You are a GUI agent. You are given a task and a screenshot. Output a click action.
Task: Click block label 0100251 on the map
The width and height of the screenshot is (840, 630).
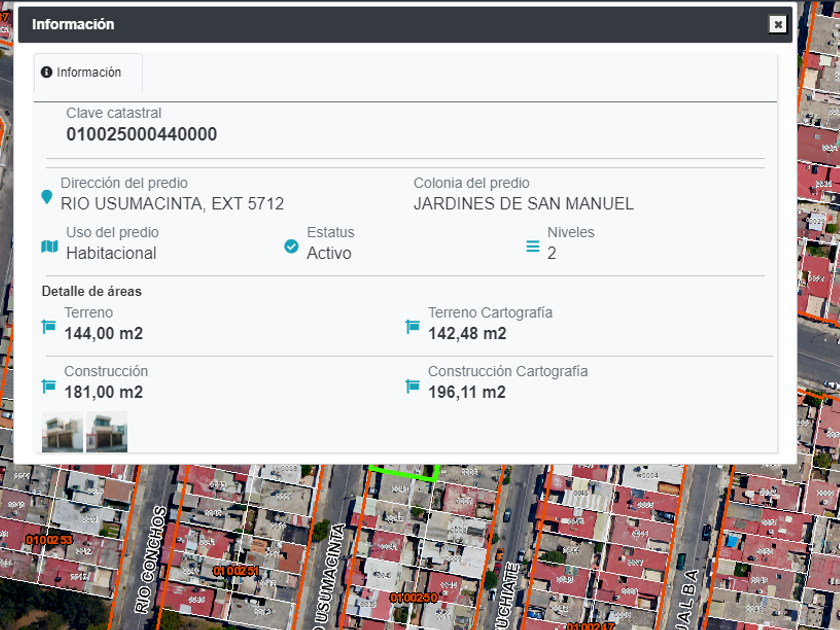pos(236,571)
